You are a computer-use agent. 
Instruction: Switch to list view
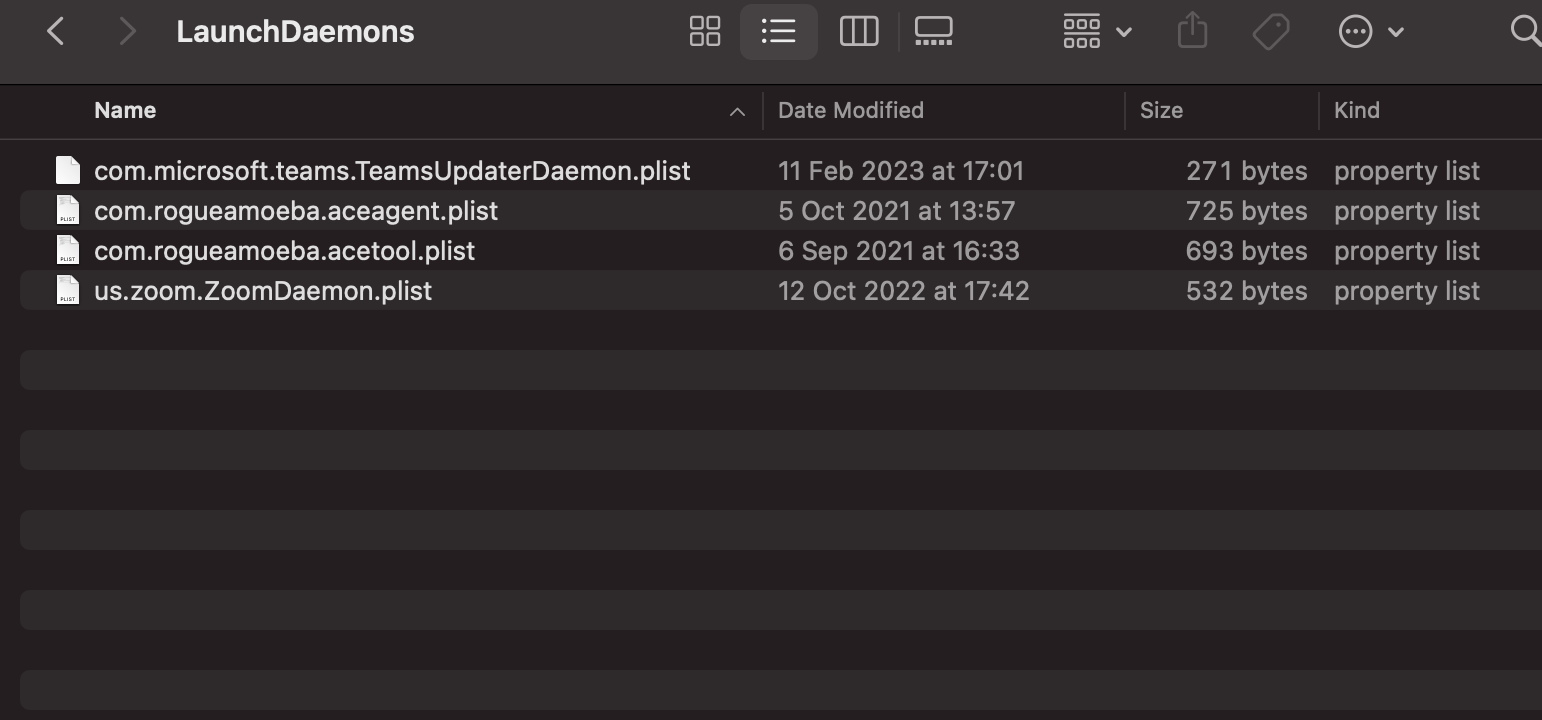click(x=778, y=32)
